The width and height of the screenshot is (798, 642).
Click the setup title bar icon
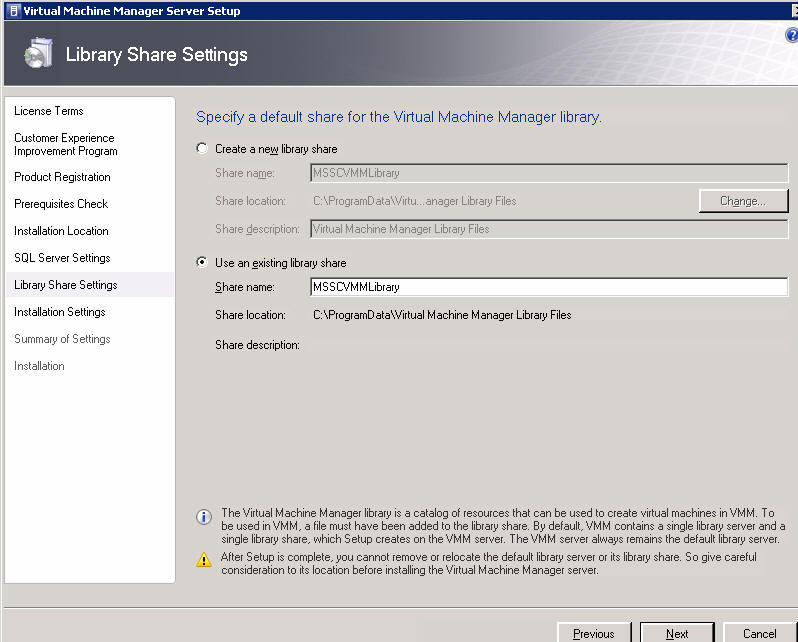click(14, 11)
